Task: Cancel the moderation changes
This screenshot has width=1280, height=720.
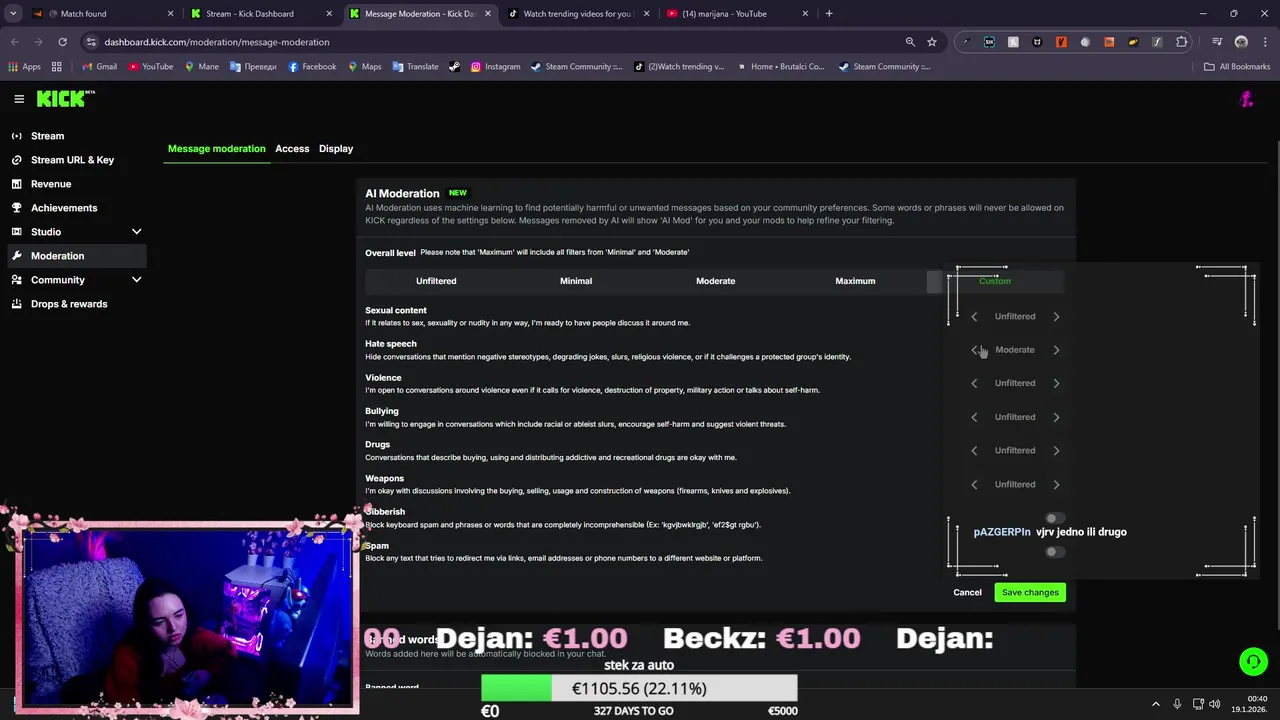Action: tap(967, 593)
